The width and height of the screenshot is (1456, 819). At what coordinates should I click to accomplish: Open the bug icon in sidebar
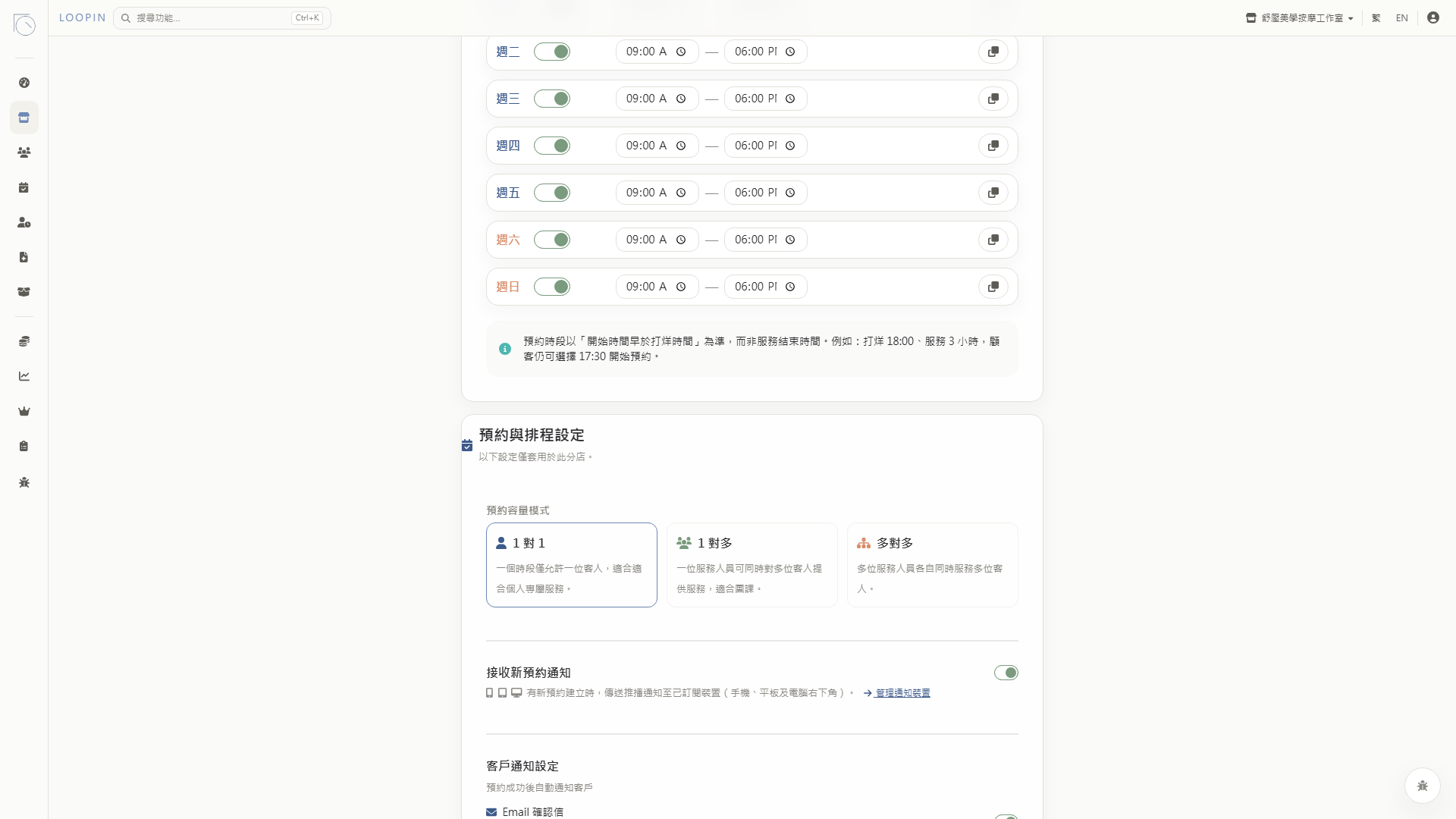pos(24,482)
